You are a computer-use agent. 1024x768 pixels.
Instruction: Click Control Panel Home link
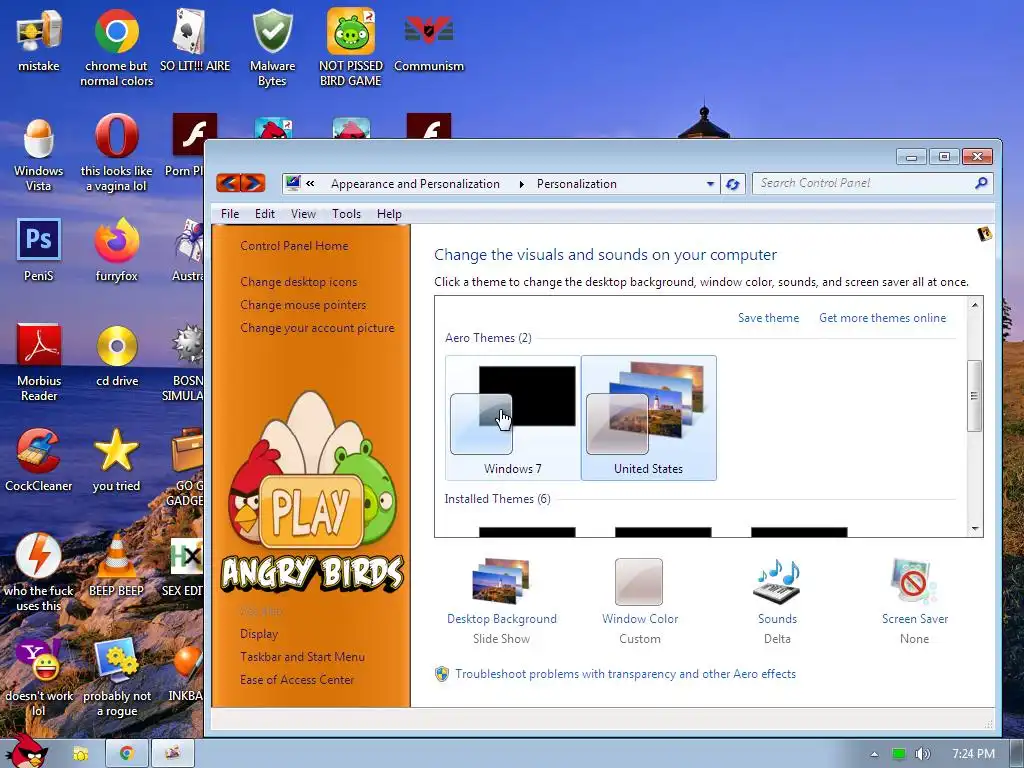click(x=294, y=246)
